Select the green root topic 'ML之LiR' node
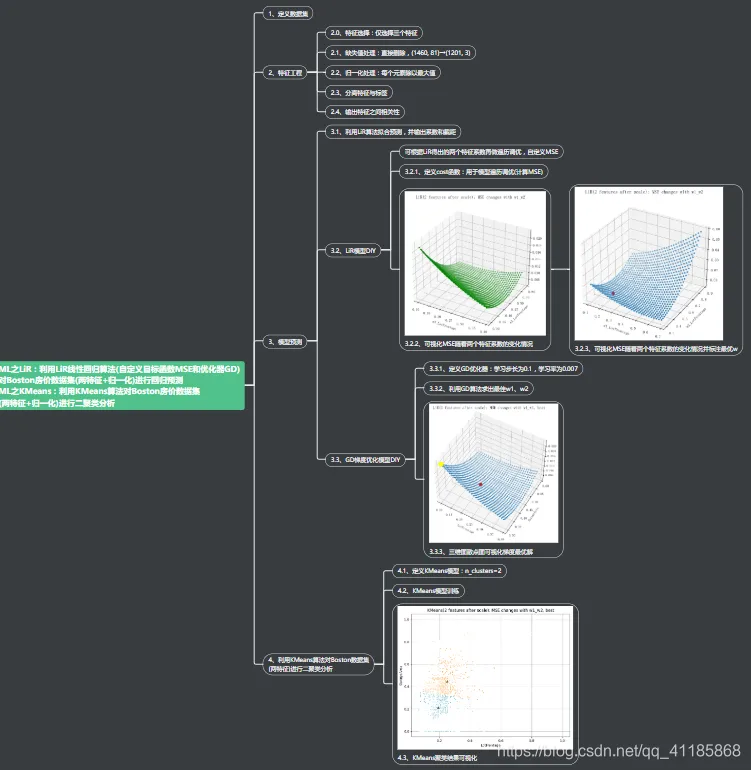 (121, 385)
